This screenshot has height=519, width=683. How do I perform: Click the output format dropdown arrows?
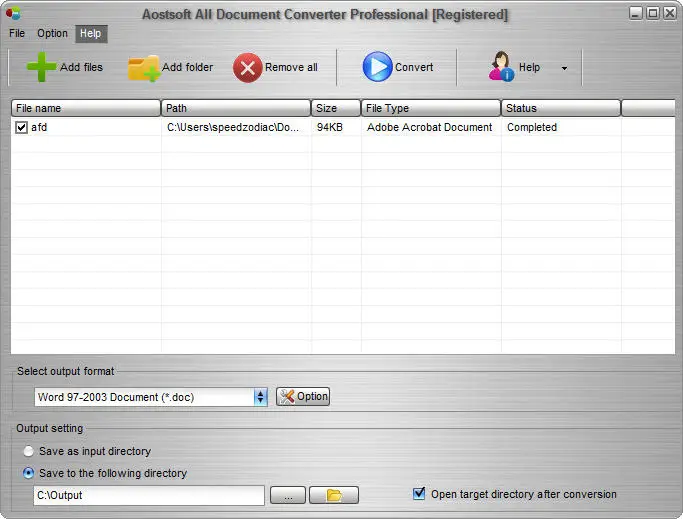click(260, 397)
